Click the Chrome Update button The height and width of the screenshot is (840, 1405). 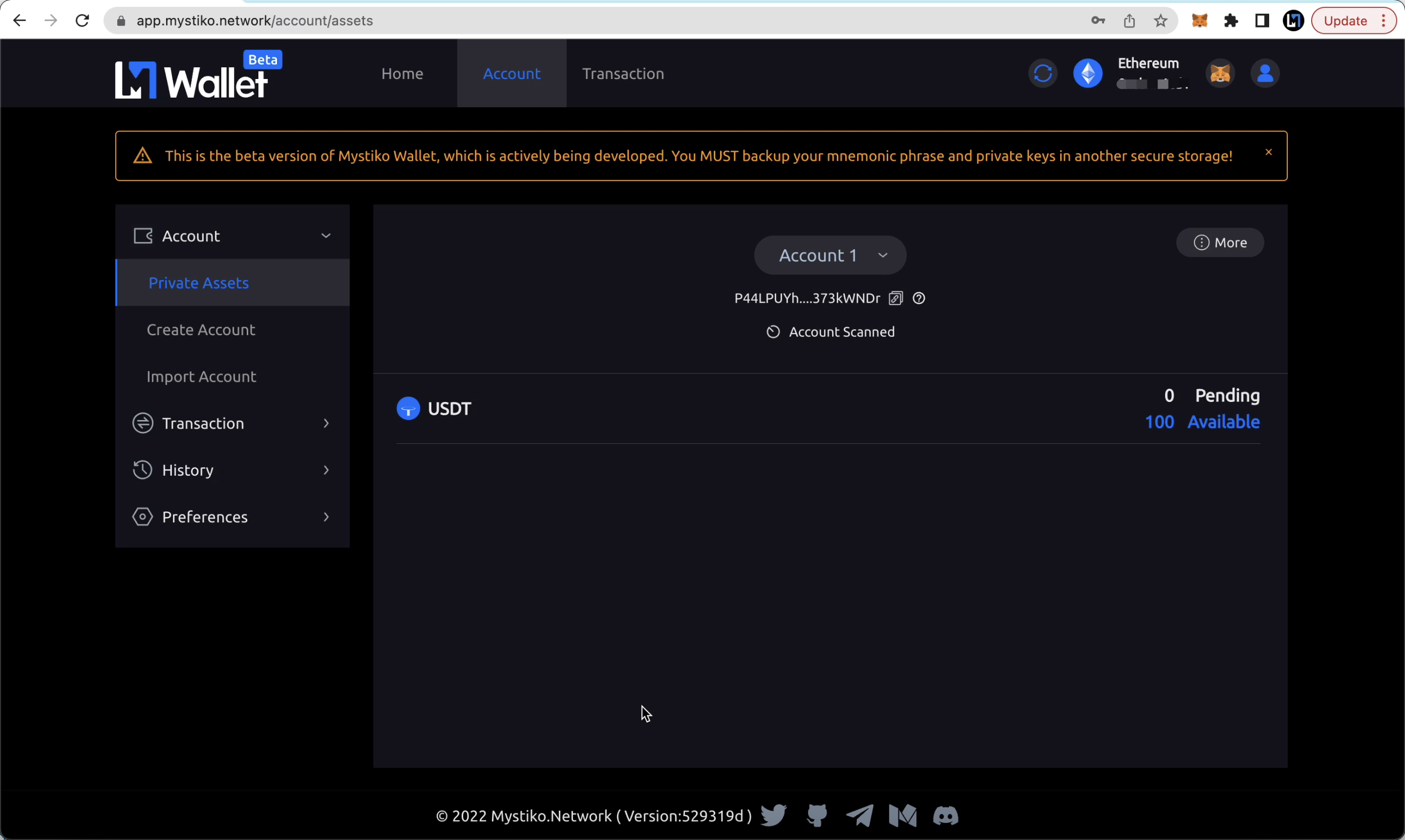[1354, 21]
